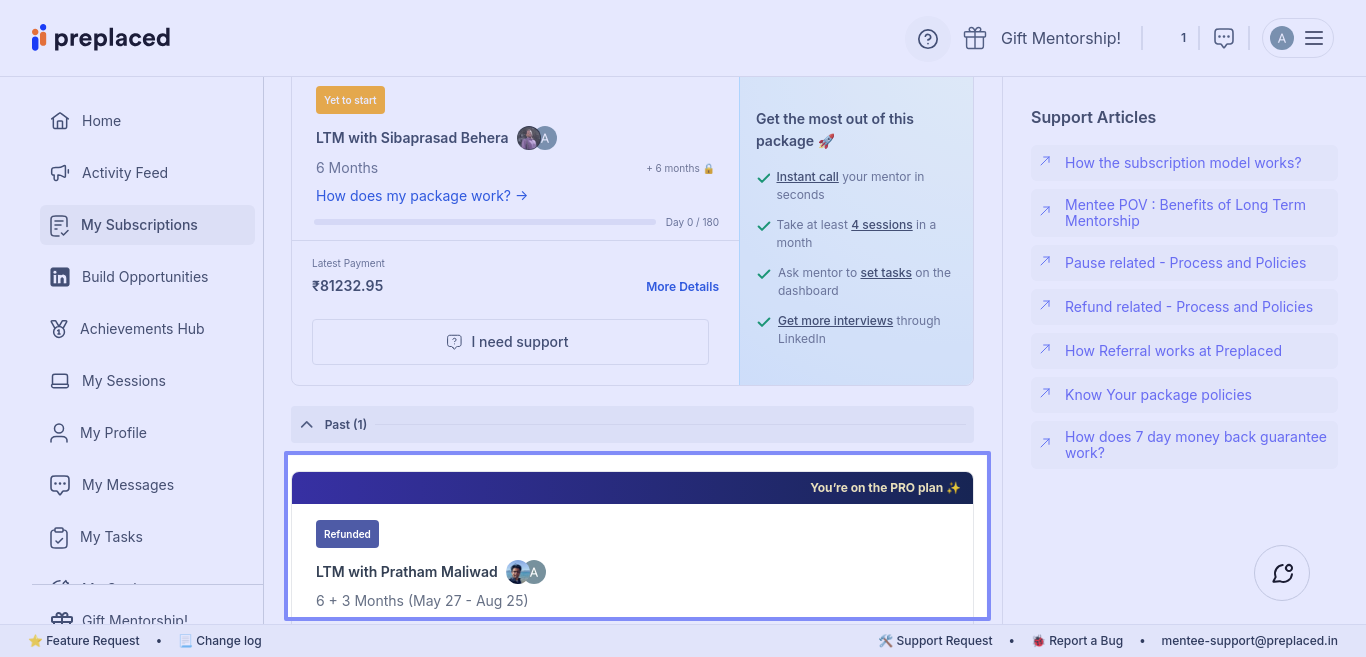Open the chat messages icon in header
Viewport: 1366px width, 657px height.
pyautogui.click(x=1223, y=38)
